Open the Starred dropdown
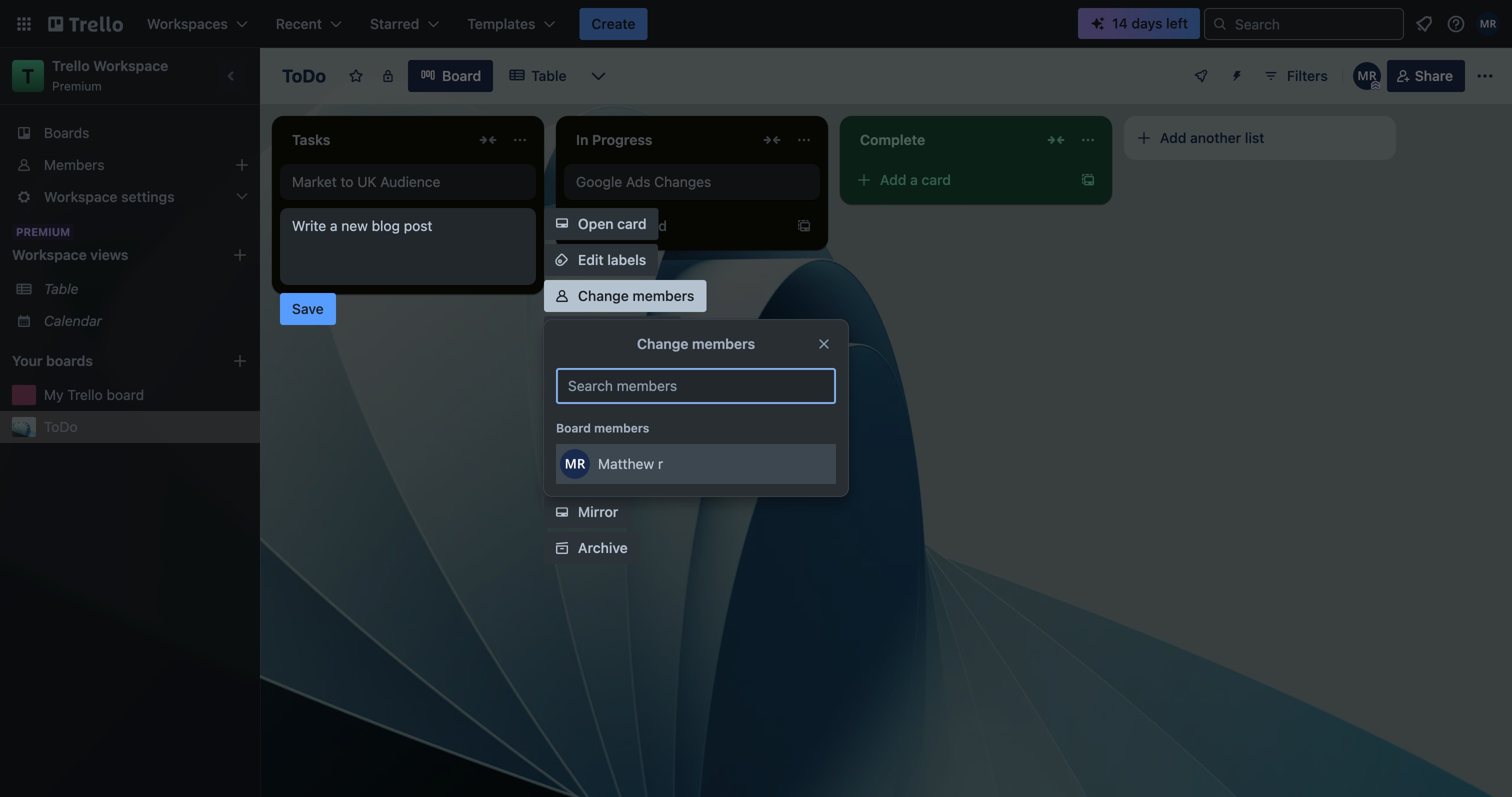Viewport: 1512px width, 797px height. pos(404,24)
